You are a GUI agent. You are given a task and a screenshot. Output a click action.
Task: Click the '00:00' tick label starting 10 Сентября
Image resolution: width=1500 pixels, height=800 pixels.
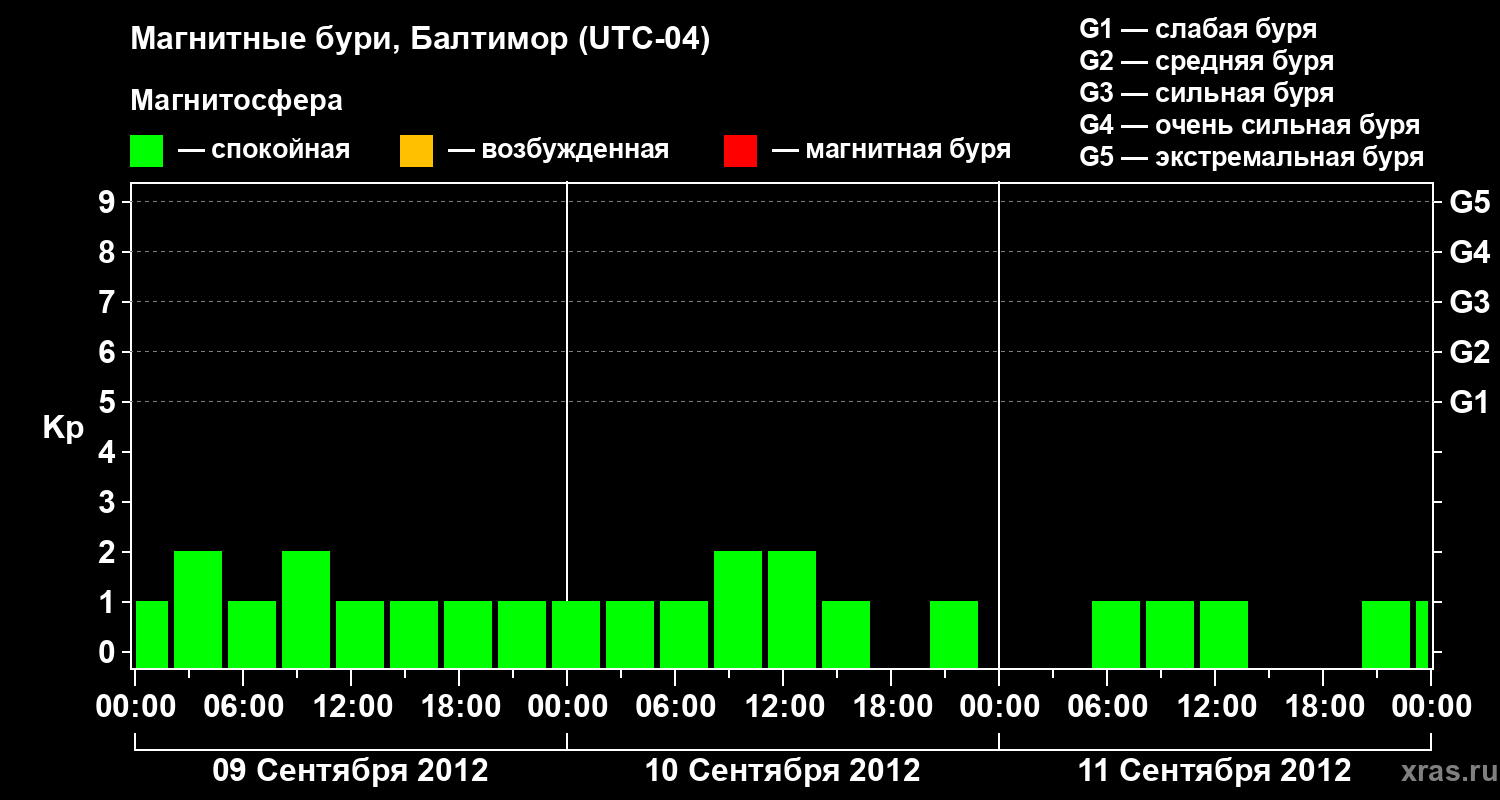pos(567,707)
